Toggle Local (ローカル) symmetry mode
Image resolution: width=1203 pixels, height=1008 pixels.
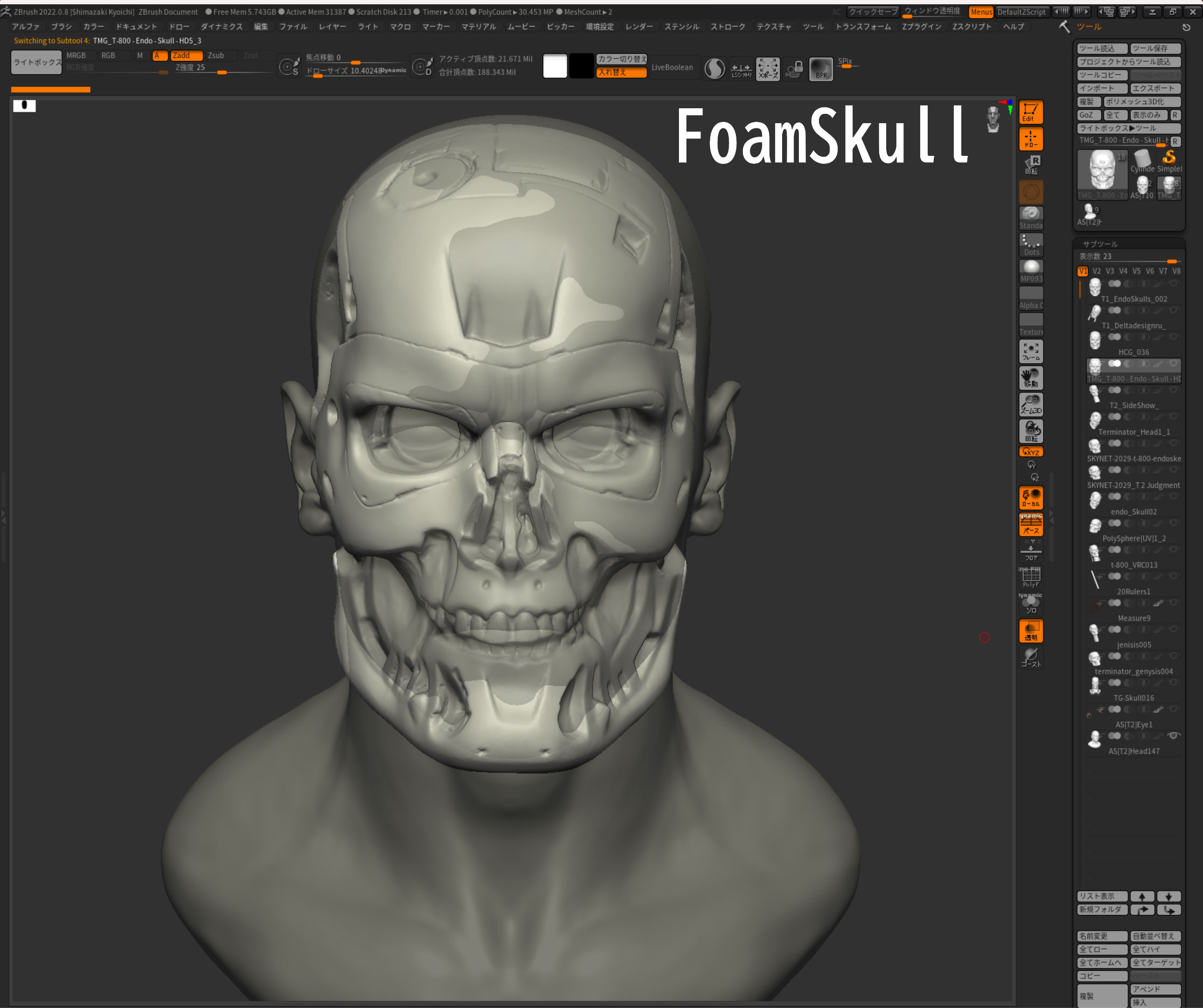click(1030, 497)
